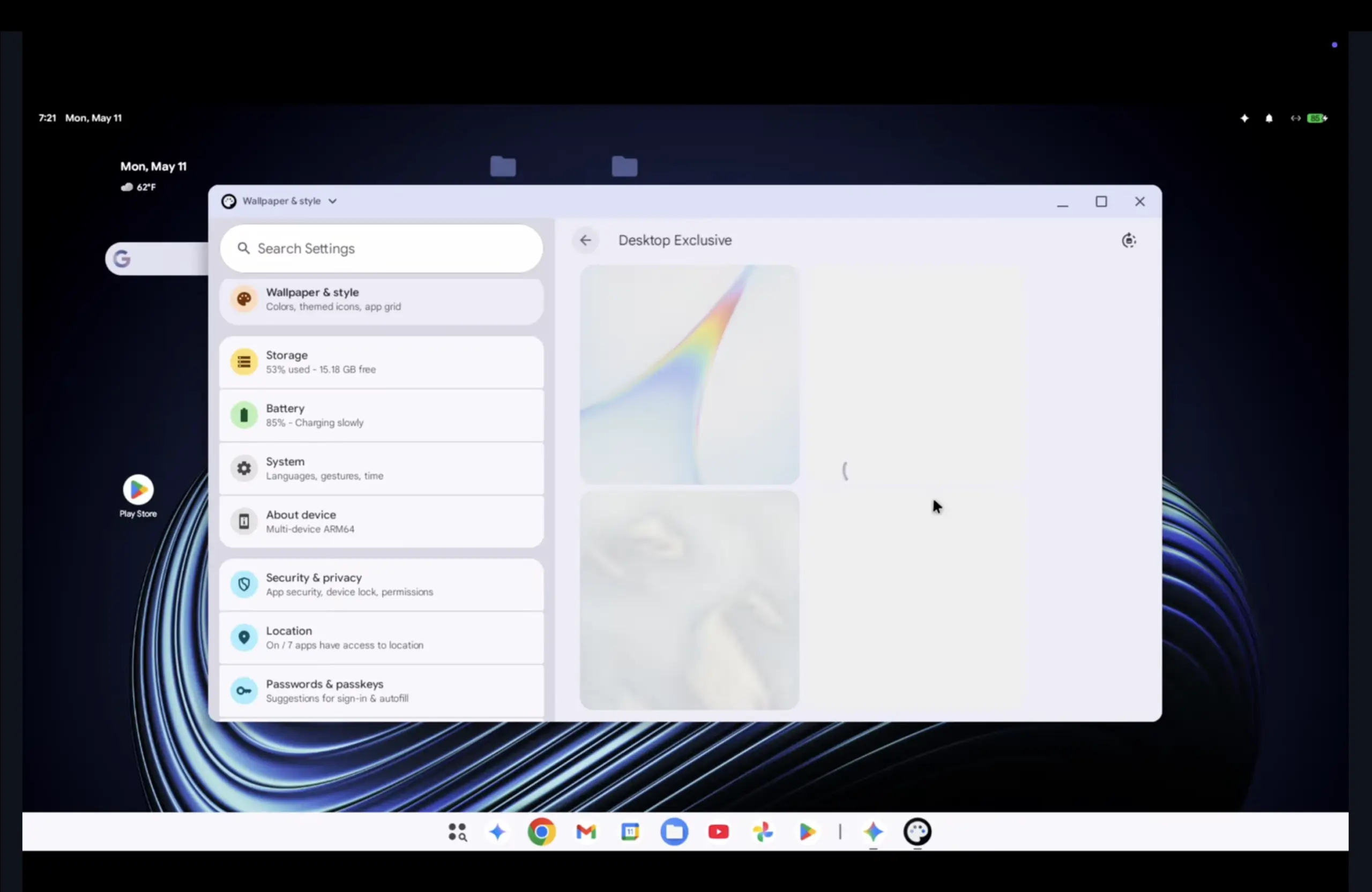Open the second desktop folder
The image size is (1372, 892).
tap(624, 166)
